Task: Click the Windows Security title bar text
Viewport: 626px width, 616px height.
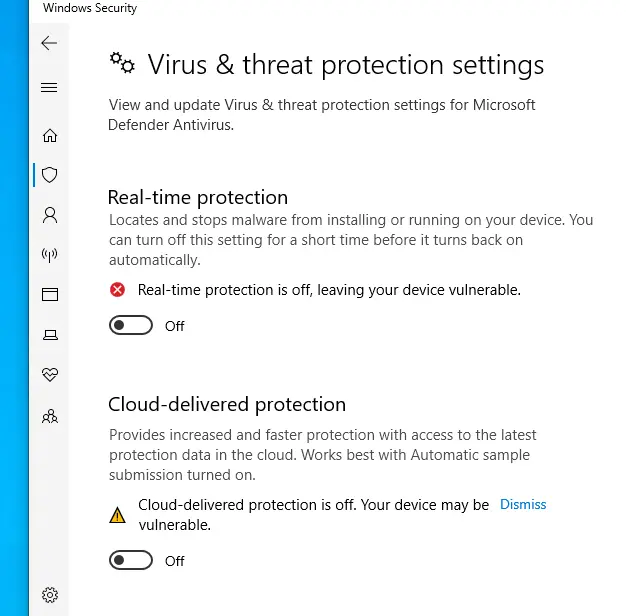Action: click(x=90, y=9)
